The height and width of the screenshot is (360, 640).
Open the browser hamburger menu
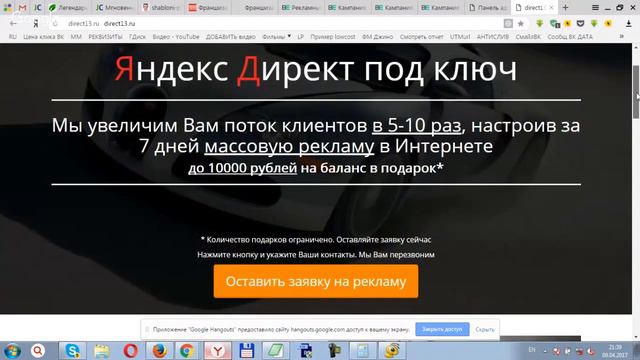(595, 7)
